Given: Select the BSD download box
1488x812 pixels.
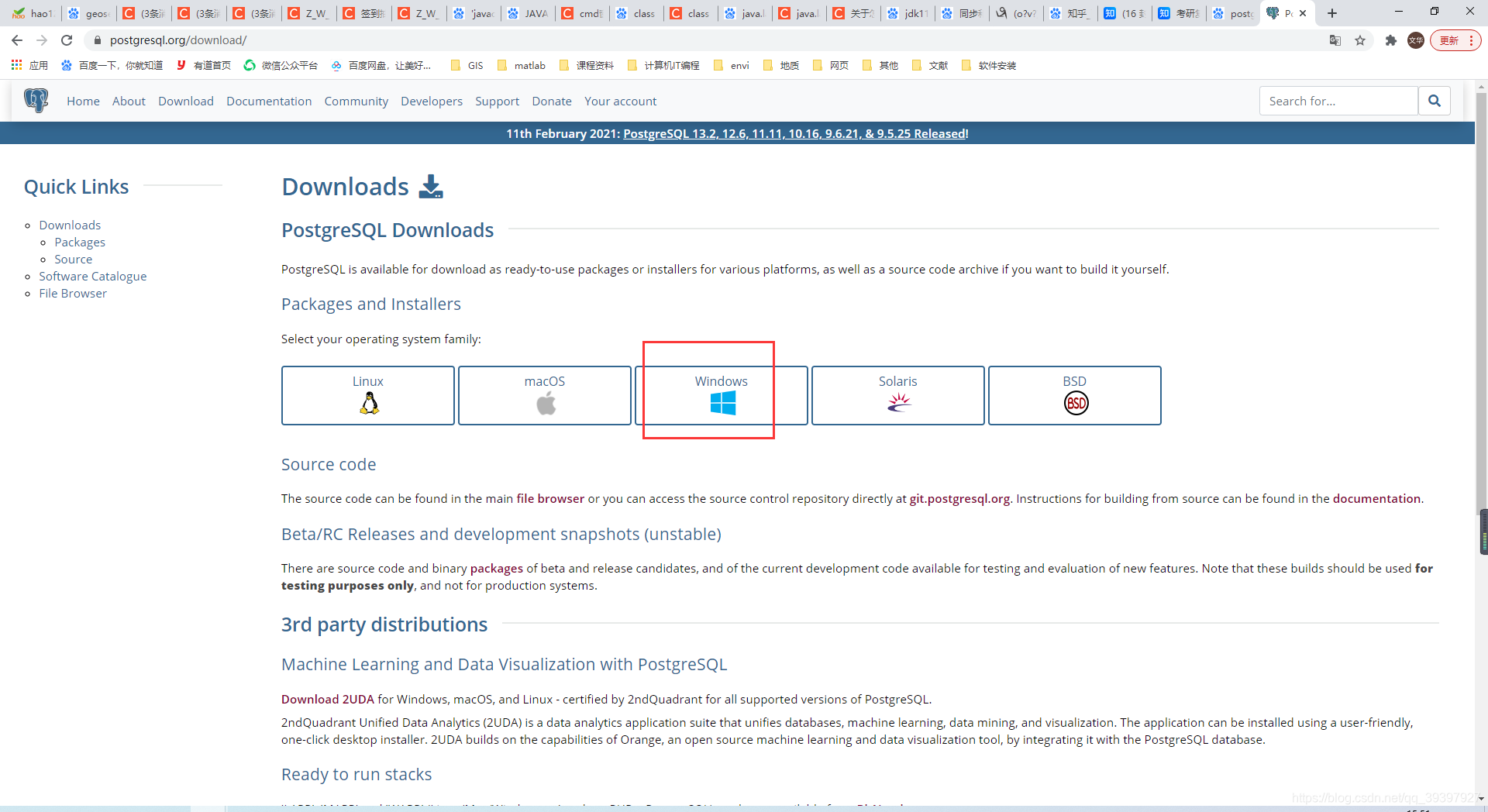Looking at the screenshot, I should click(x=1075, y=395).
